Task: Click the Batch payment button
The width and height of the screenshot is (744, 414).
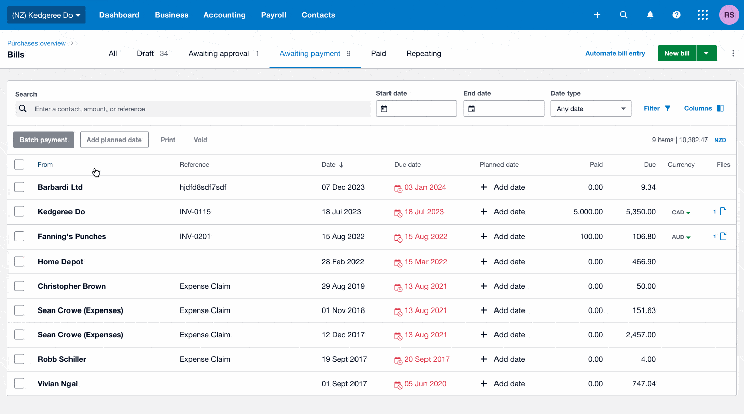Action: coord(43,139)
